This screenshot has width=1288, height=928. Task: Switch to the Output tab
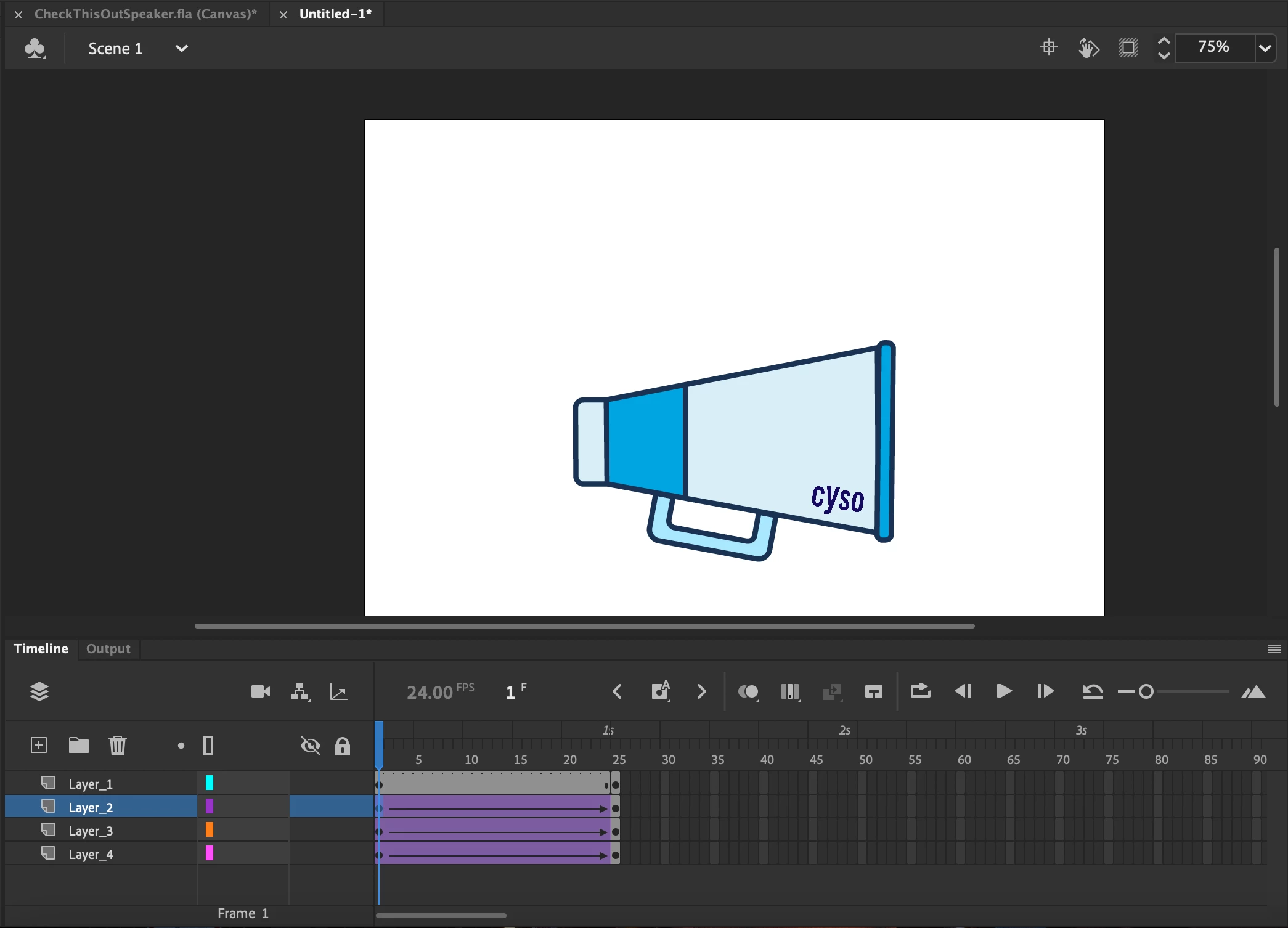108,649
